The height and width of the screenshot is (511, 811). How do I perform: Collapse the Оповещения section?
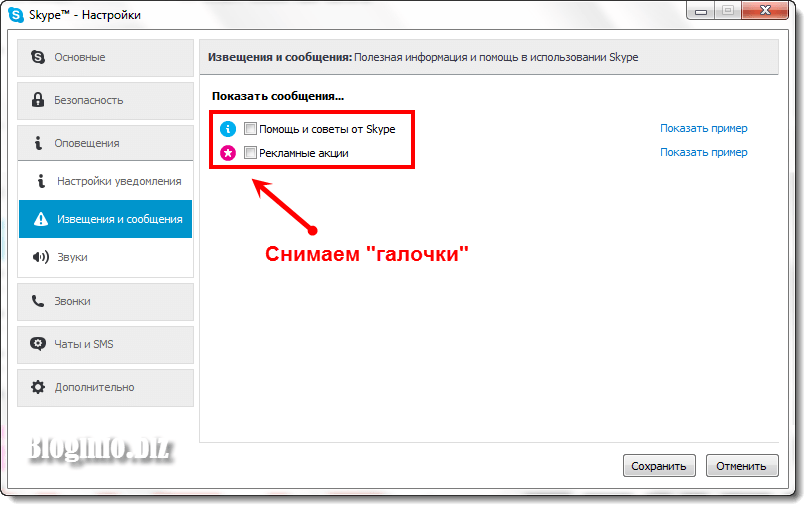tap(106, 143)
